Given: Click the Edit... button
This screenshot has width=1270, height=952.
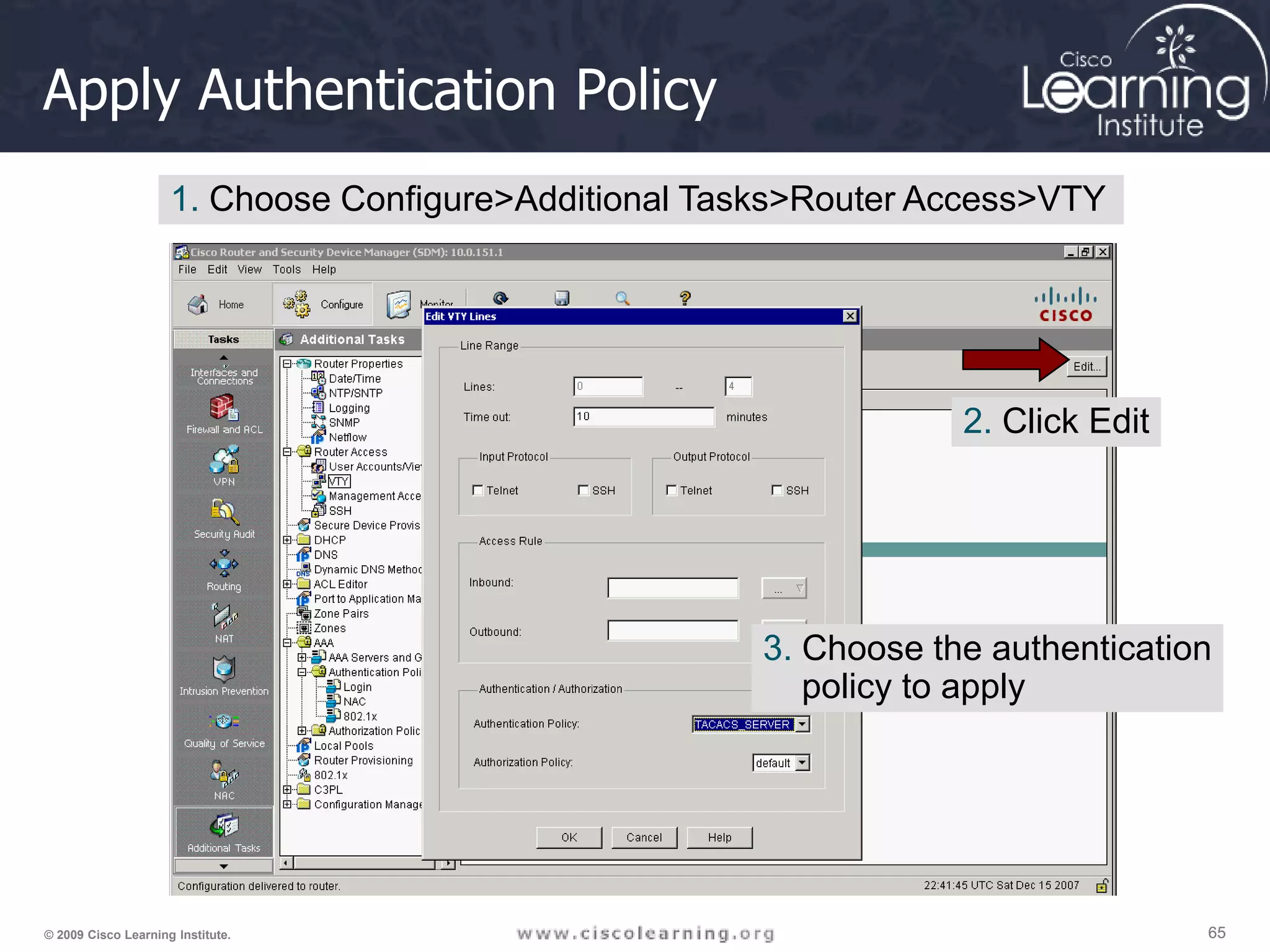Looking at the screenshot, I should (1086, 366).
